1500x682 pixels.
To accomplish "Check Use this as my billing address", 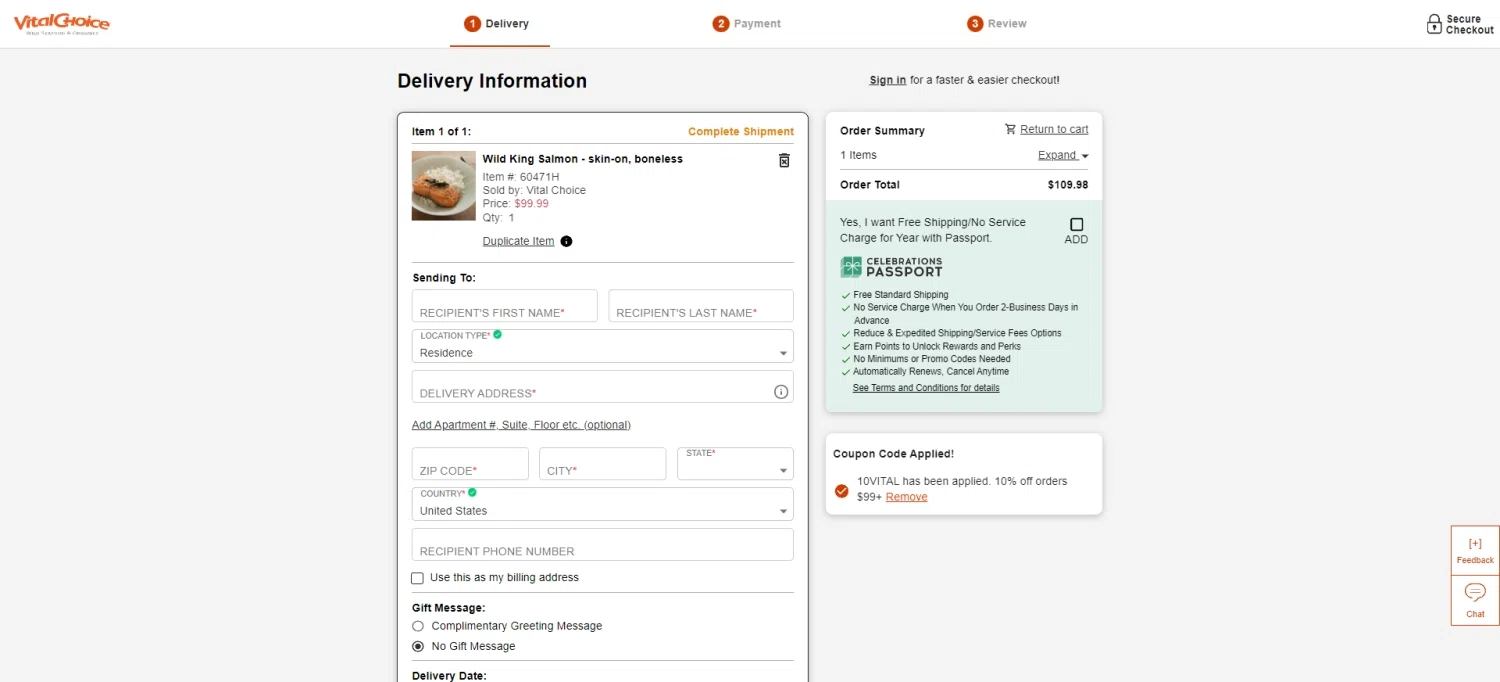I will [x=417, y=578].
